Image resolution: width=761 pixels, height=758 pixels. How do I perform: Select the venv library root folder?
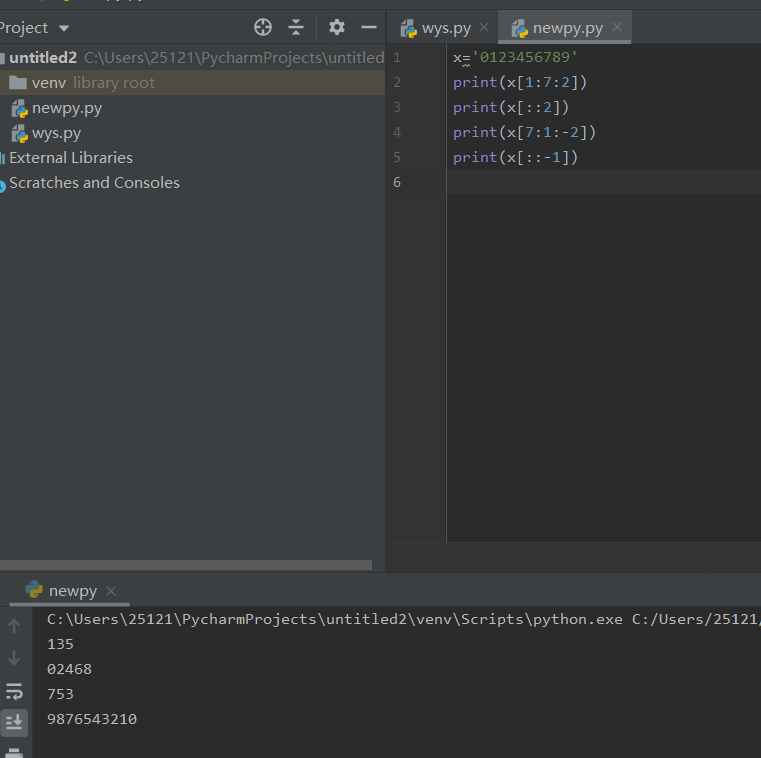[49, 83]
